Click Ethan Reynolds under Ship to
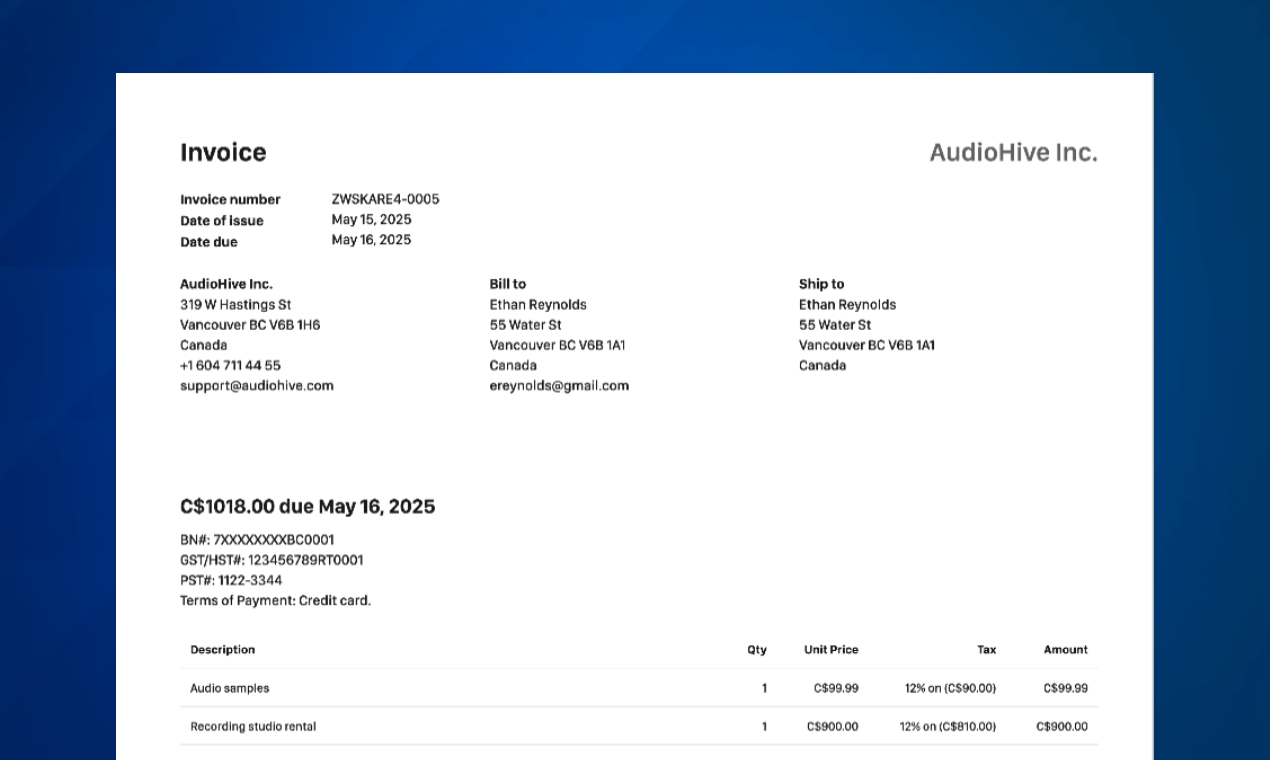The width and height of the screenshot is (1270, 760). click(x=847, y=304)
